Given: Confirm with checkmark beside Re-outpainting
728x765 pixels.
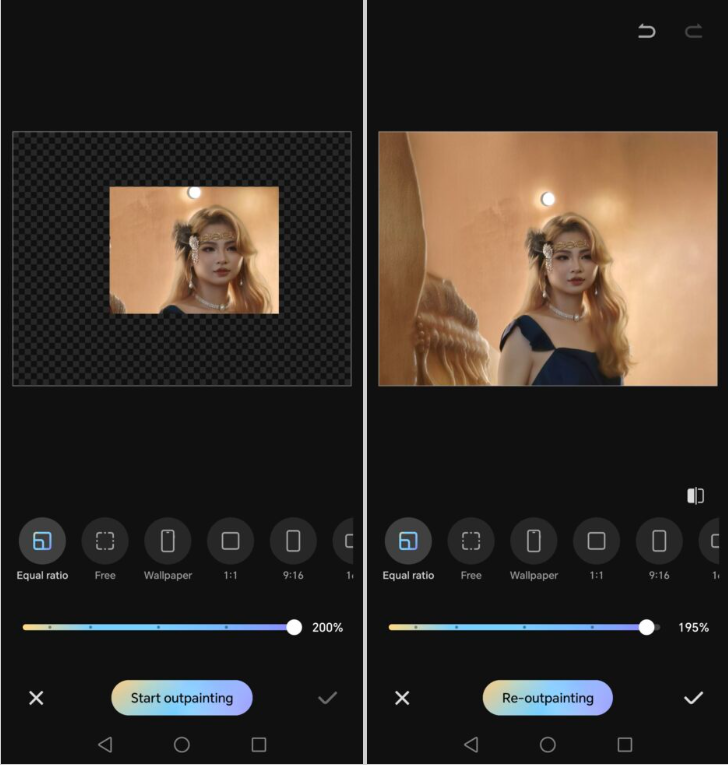Looking at the screenshot, I should (693, 698).
